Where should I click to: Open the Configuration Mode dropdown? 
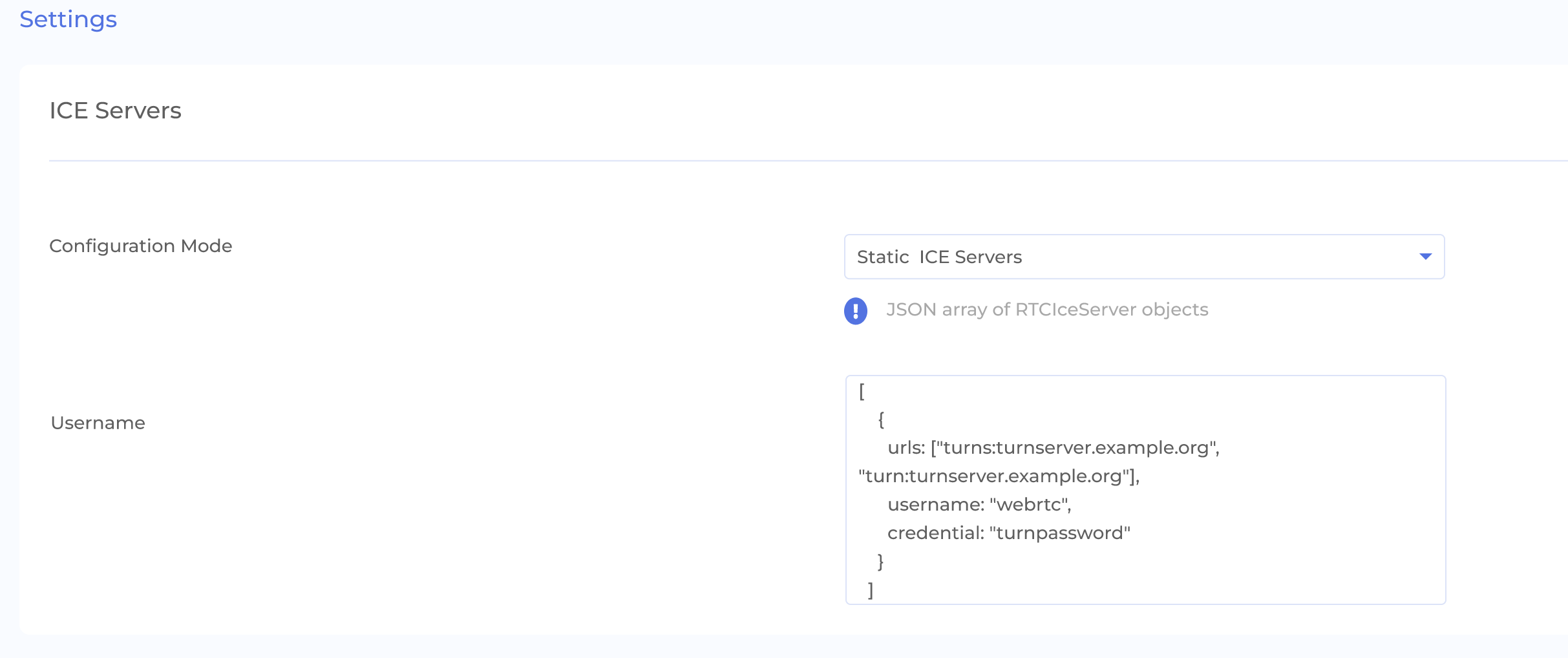[1144, 257]
